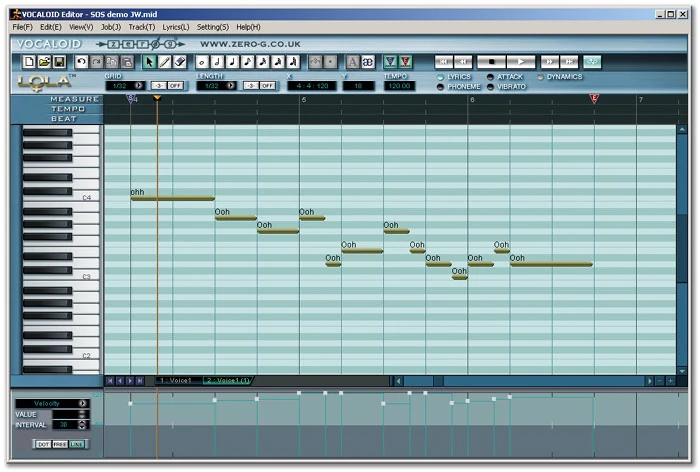Switch to the '2 : Voice1 (1)' track tab
The width and height of the screenshot is (700, 472).
(228, 380)
